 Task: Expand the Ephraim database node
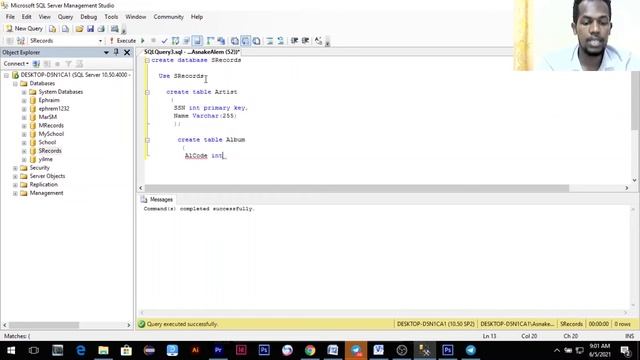(x=24, y=100)
